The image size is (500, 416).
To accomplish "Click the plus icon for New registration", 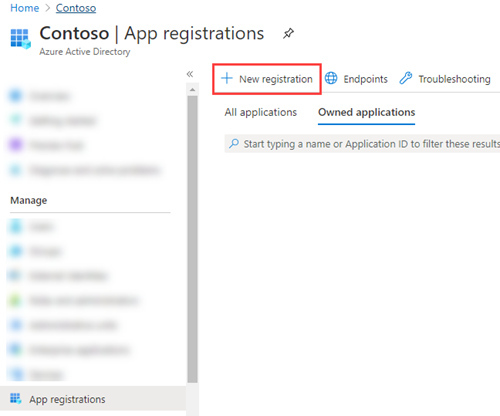I will coord(227,78).
